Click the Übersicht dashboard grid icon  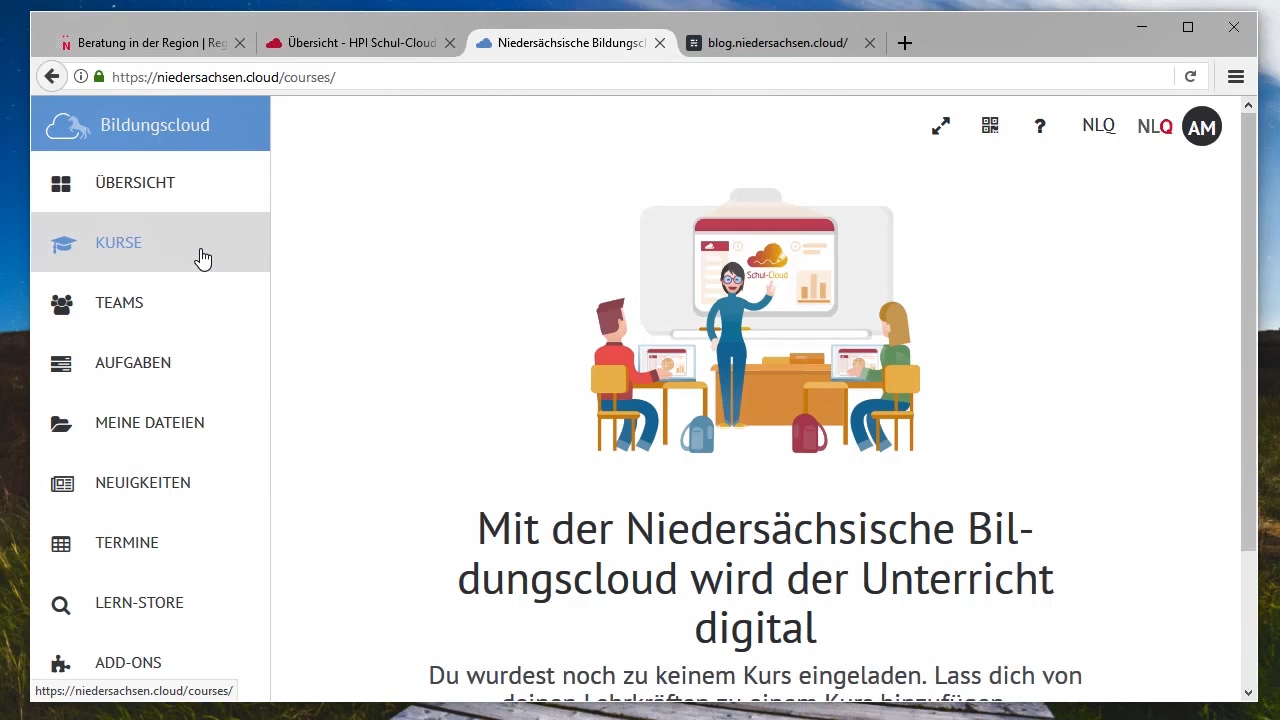pos(61,183)
